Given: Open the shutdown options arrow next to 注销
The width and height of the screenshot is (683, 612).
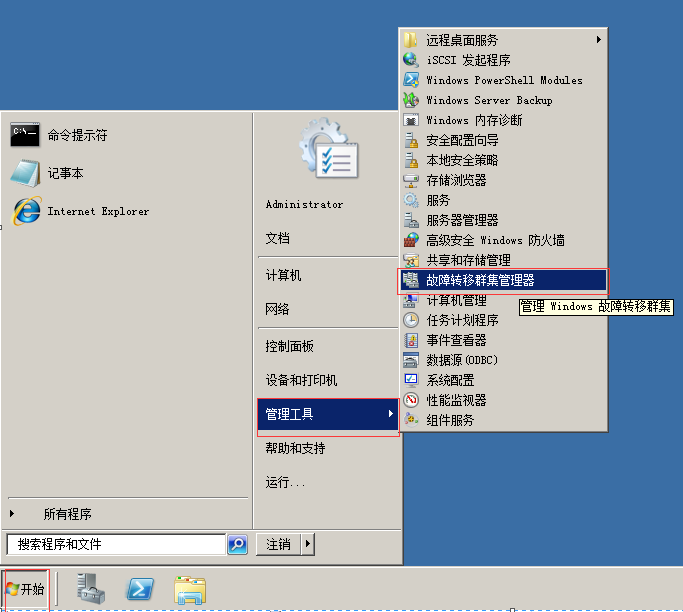Looking at the screenshot, I should tap(307, 544).
